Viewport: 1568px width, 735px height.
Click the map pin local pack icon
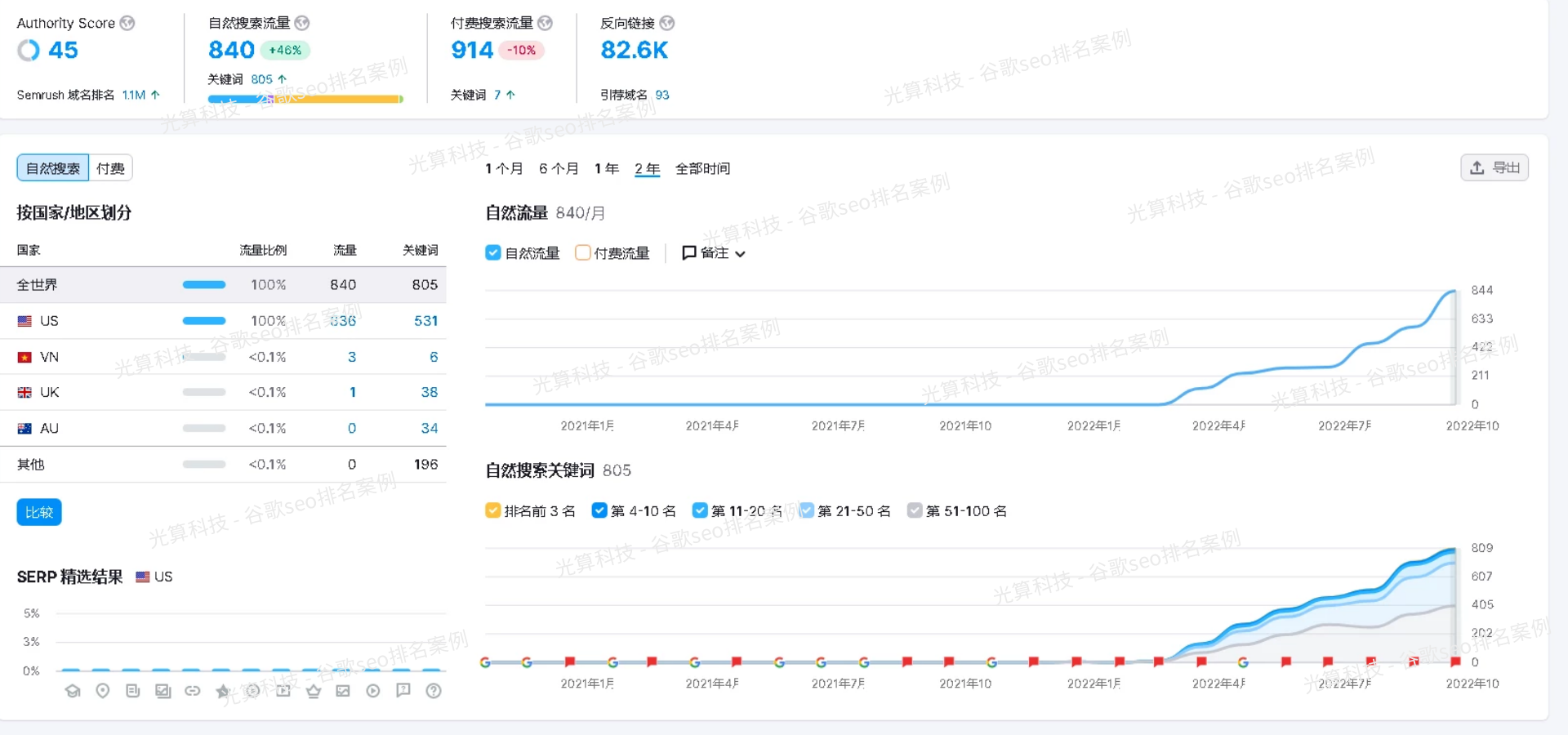pos(103,691)
